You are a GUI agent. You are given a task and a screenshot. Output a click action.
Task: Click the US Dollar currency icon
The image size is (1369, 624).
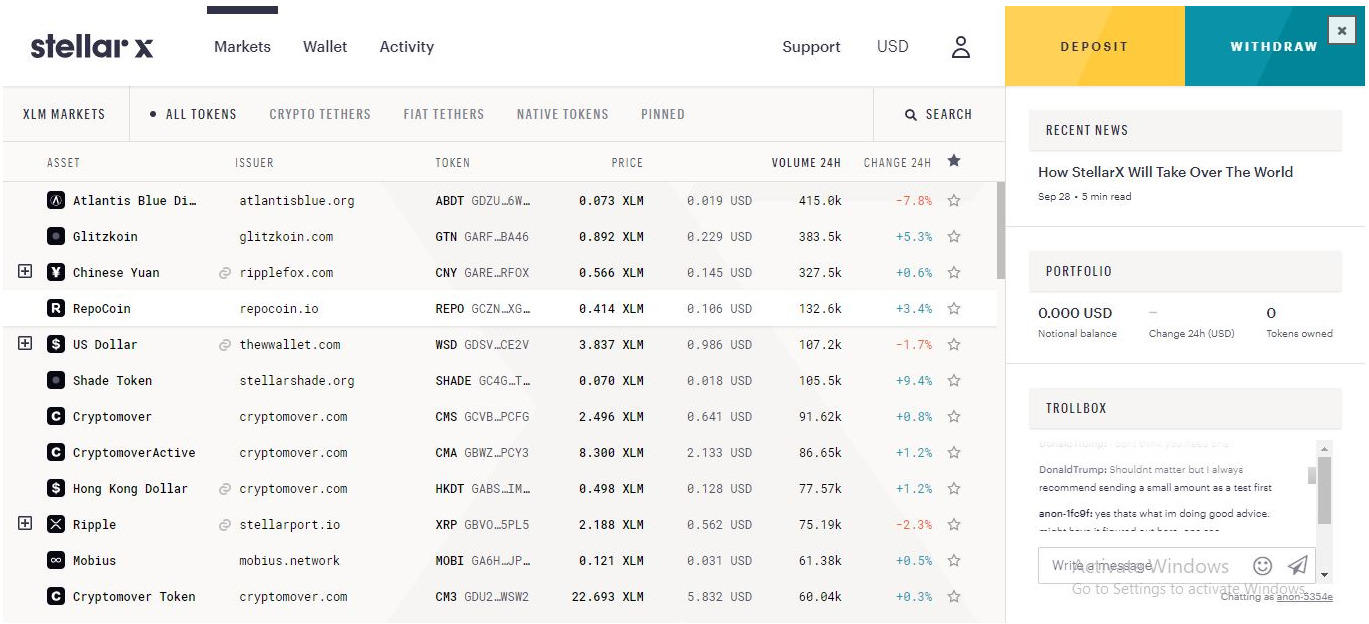[x=56, y=344]
